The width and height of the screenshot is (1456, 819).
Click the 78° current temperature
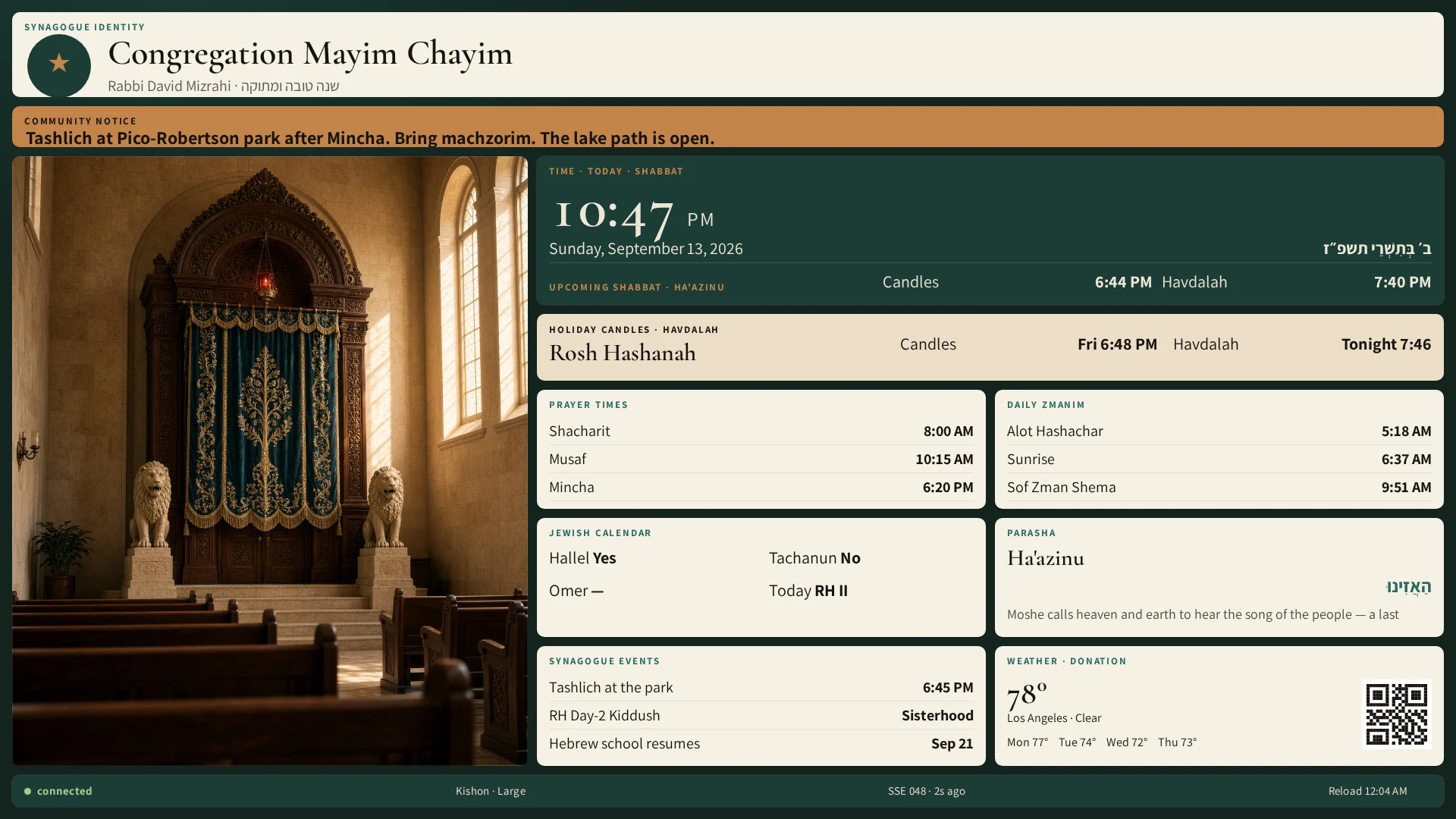point(1027,694)
